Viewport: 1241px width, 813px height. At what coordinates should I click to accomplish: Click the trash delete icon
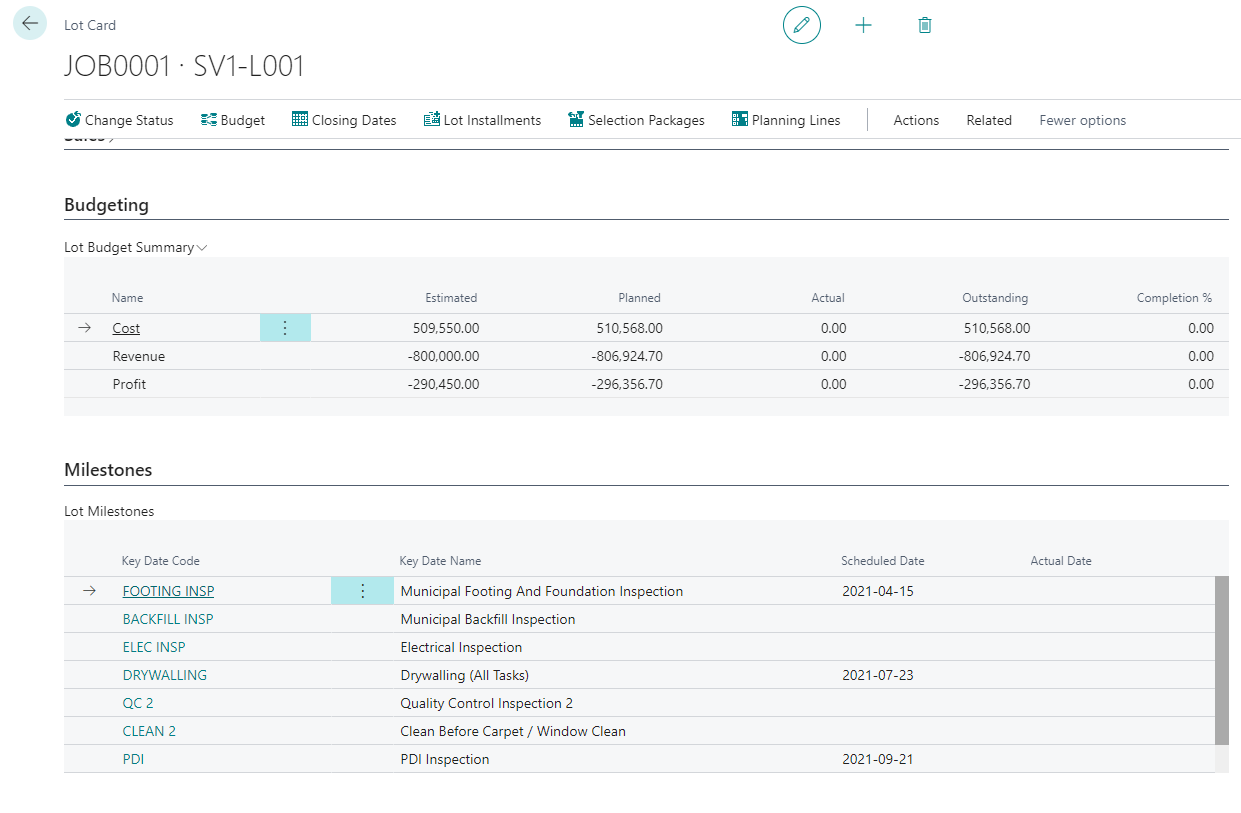point(924,25)
